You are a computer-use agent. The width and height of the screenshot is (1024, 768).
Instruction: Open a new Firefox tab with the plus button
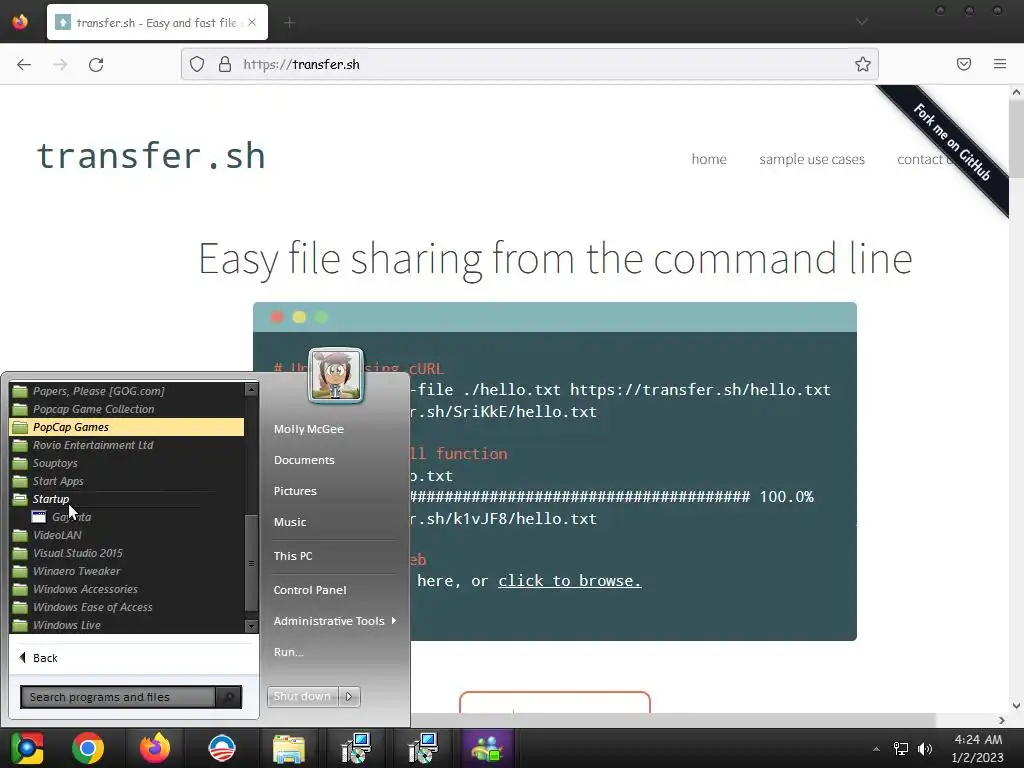pos(289,23)
